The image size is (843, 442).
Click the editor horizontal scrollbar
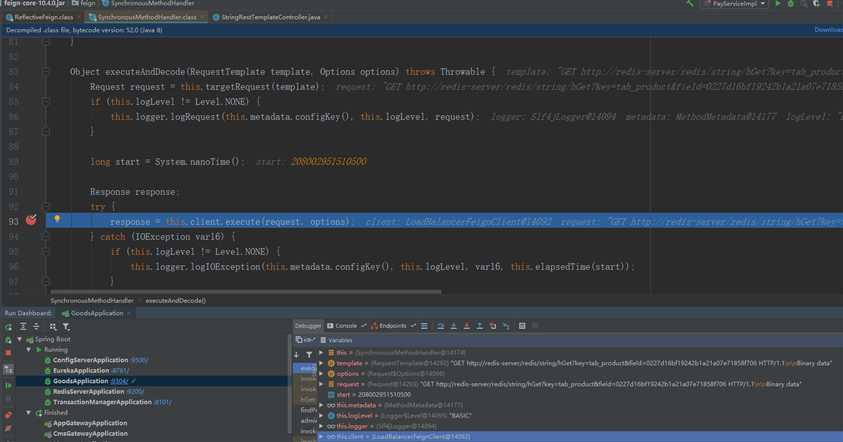[x=245, y=292]
